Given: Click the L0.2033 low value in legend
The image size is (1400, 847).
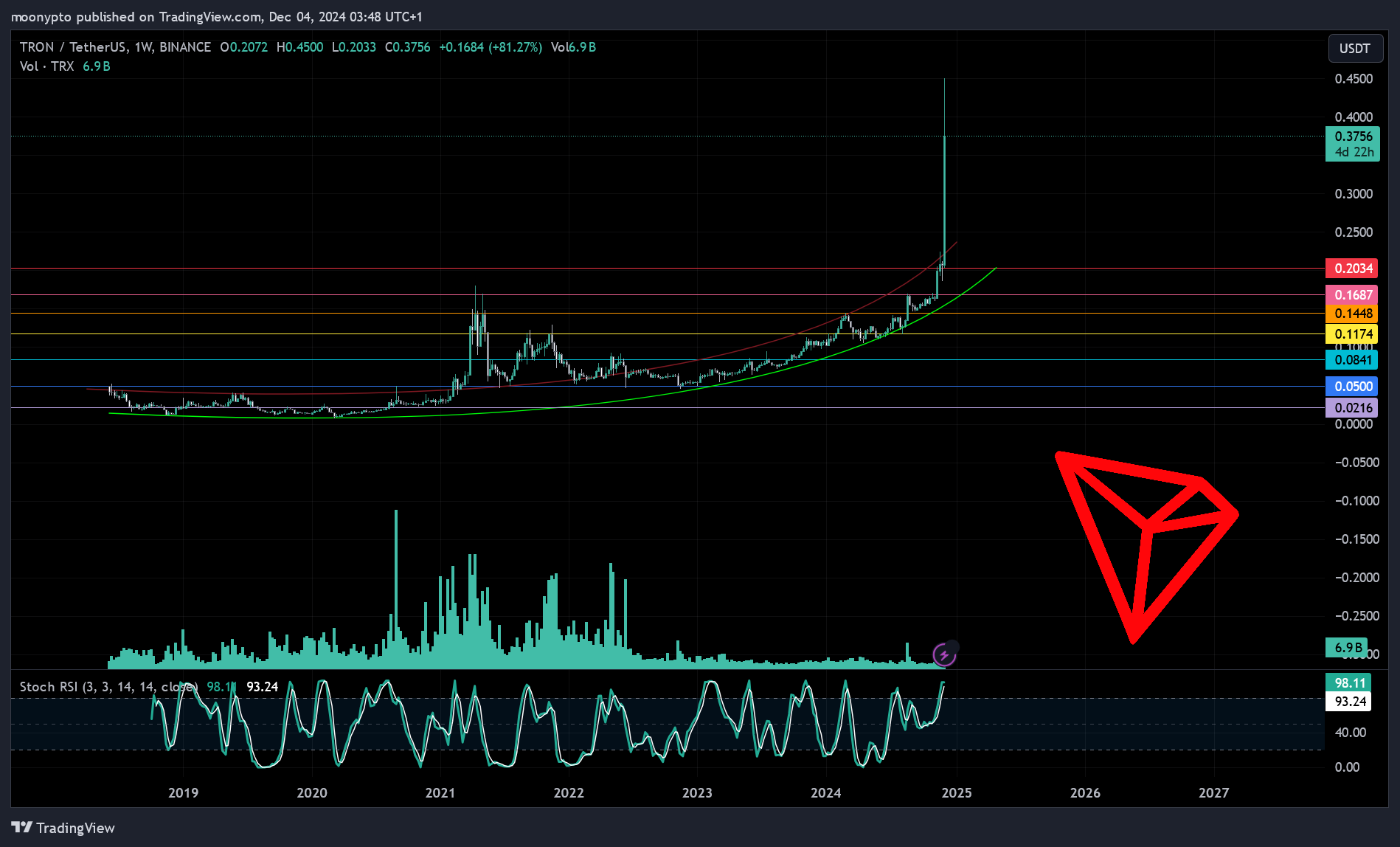Looking at the screenshot, I should [354, 47].
